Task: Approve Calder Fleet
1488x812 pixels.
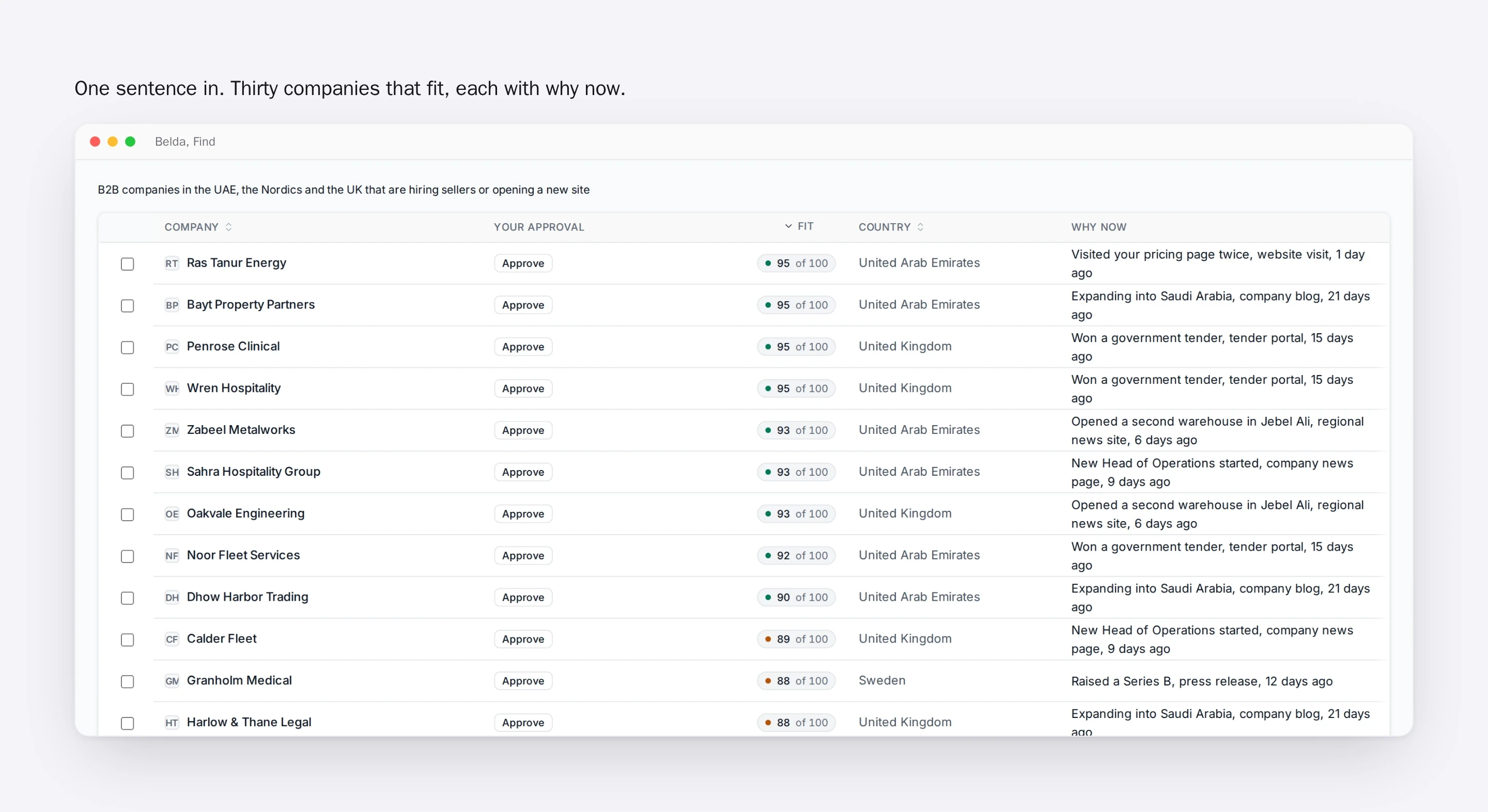Action: click(x=523, y=639)
